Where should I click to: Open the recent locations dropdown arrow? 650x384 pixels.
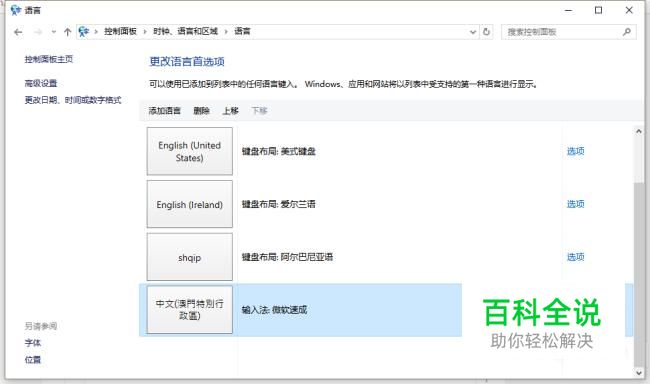point(53,32)
